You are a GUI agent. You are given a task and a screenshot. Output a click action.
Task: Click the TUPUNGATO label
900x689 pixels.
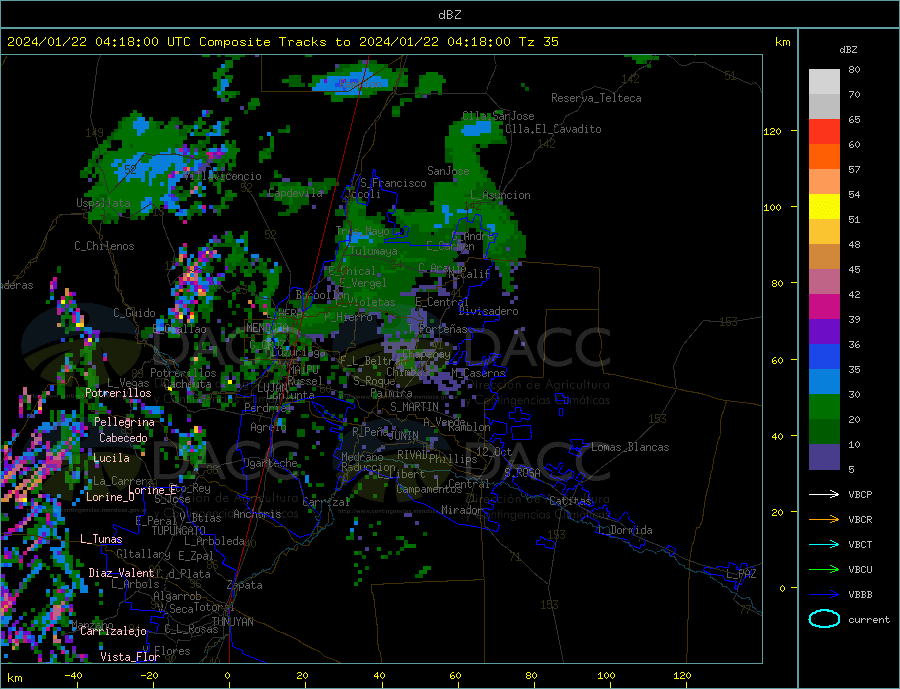tap(179, 531)
